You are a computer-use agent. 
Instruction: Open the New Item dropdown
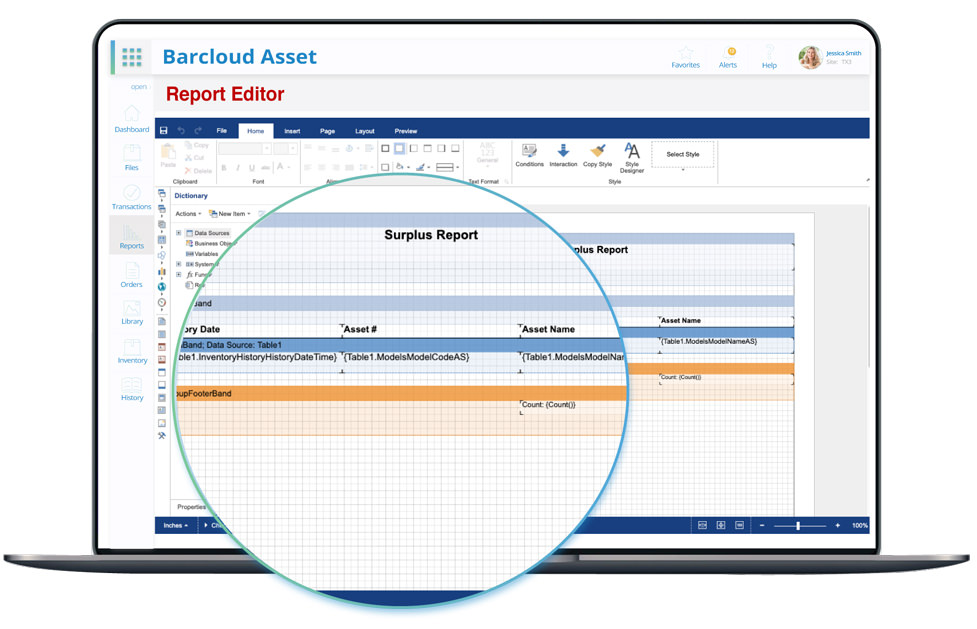click(x=230, y=214)
